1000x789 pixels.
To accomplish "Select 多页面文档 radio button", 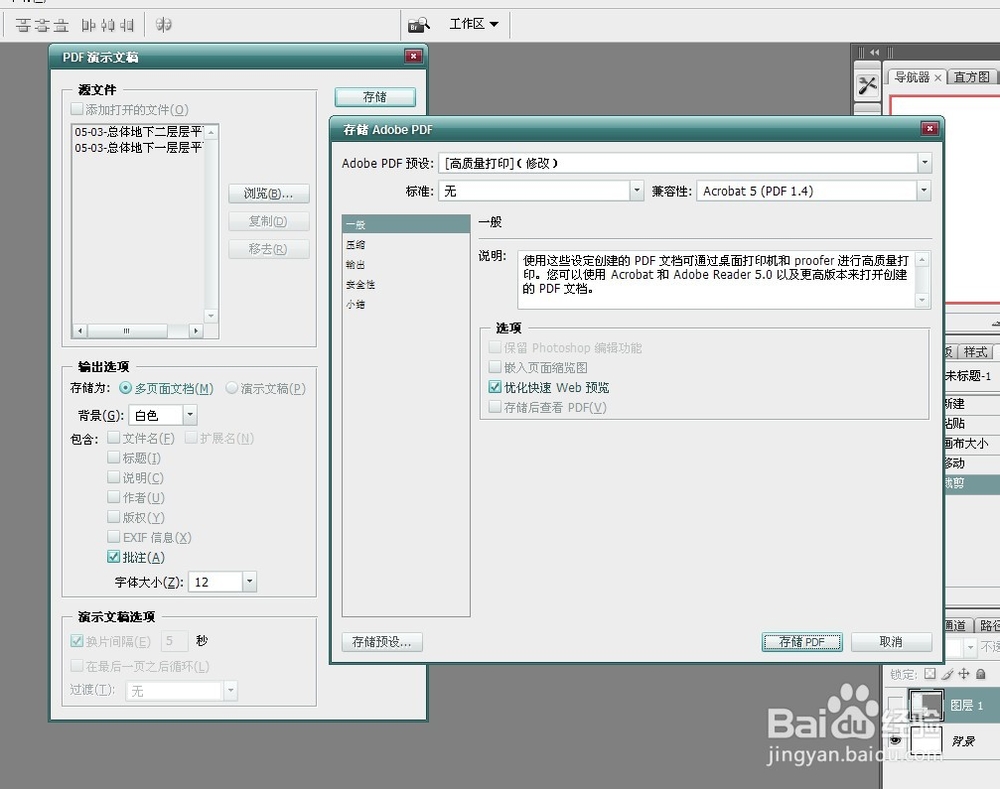I will coord(126,388).
